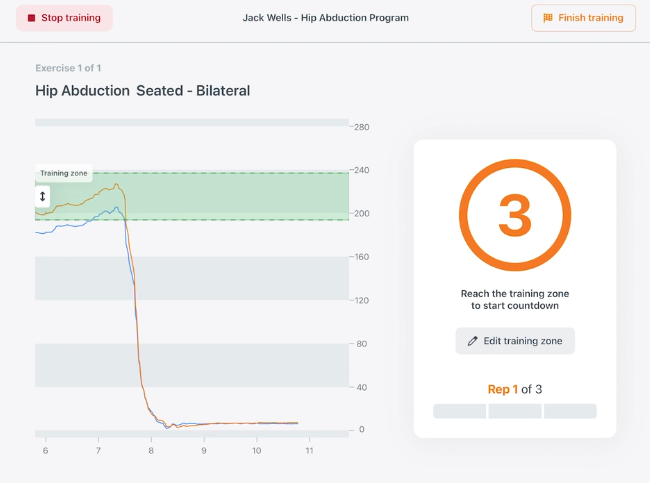Viewport: 650px width, 483px height.
Task: Click the 'Hip Abduction Seated - Bilateral' heading
Action: pyautogui.click(x=142, y=91)
